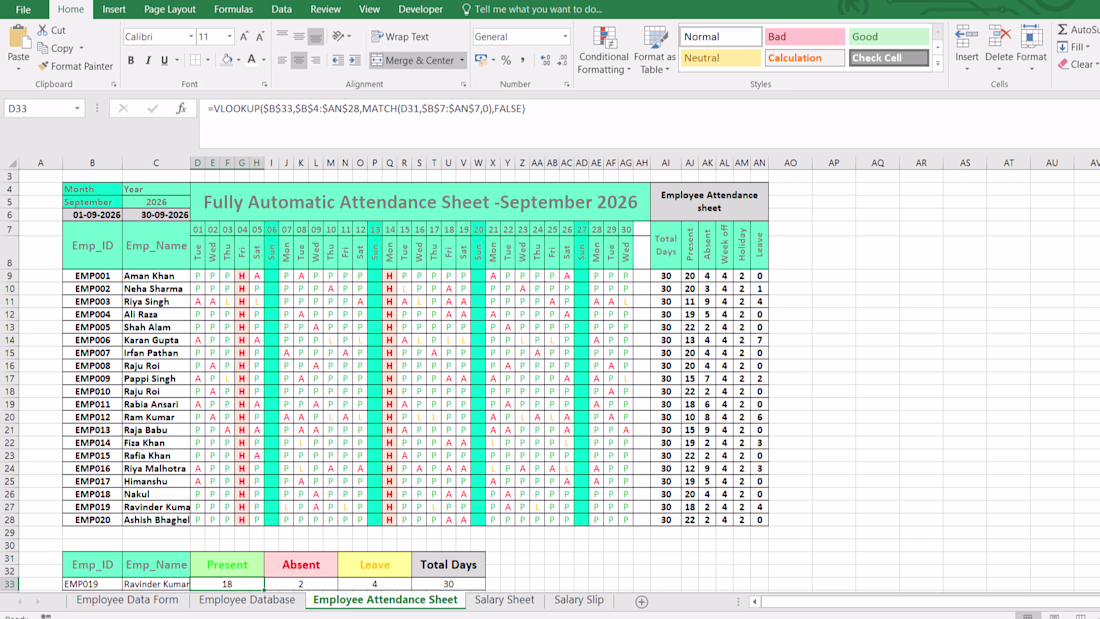Click the Tell me what you want search box
This screenshot has height=619, width=1100.
click(532, 9)
